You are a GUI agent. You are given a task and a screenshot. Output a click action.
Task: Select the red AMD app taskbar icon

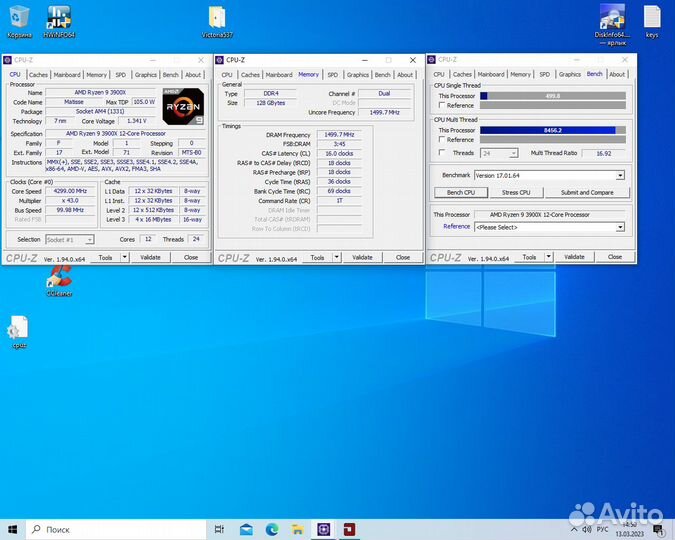tap(349, 529)
